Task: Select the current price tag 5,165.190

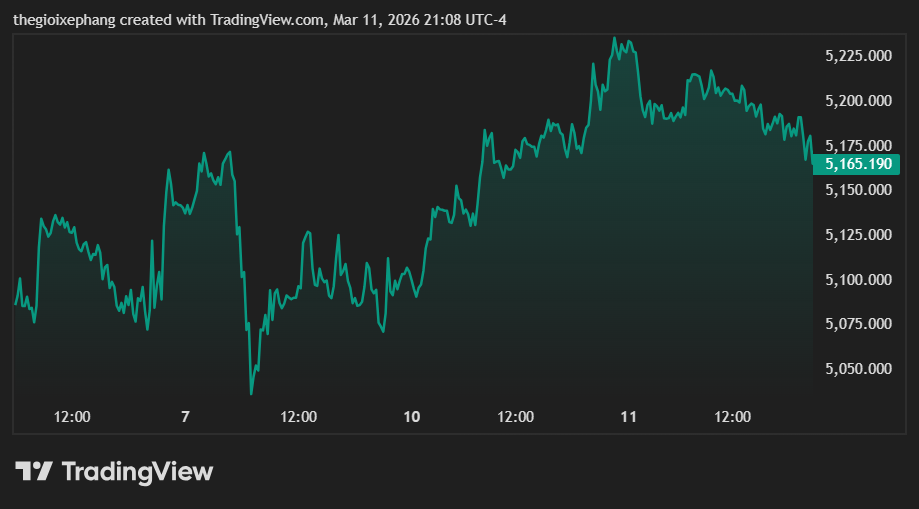Action: 857,164
